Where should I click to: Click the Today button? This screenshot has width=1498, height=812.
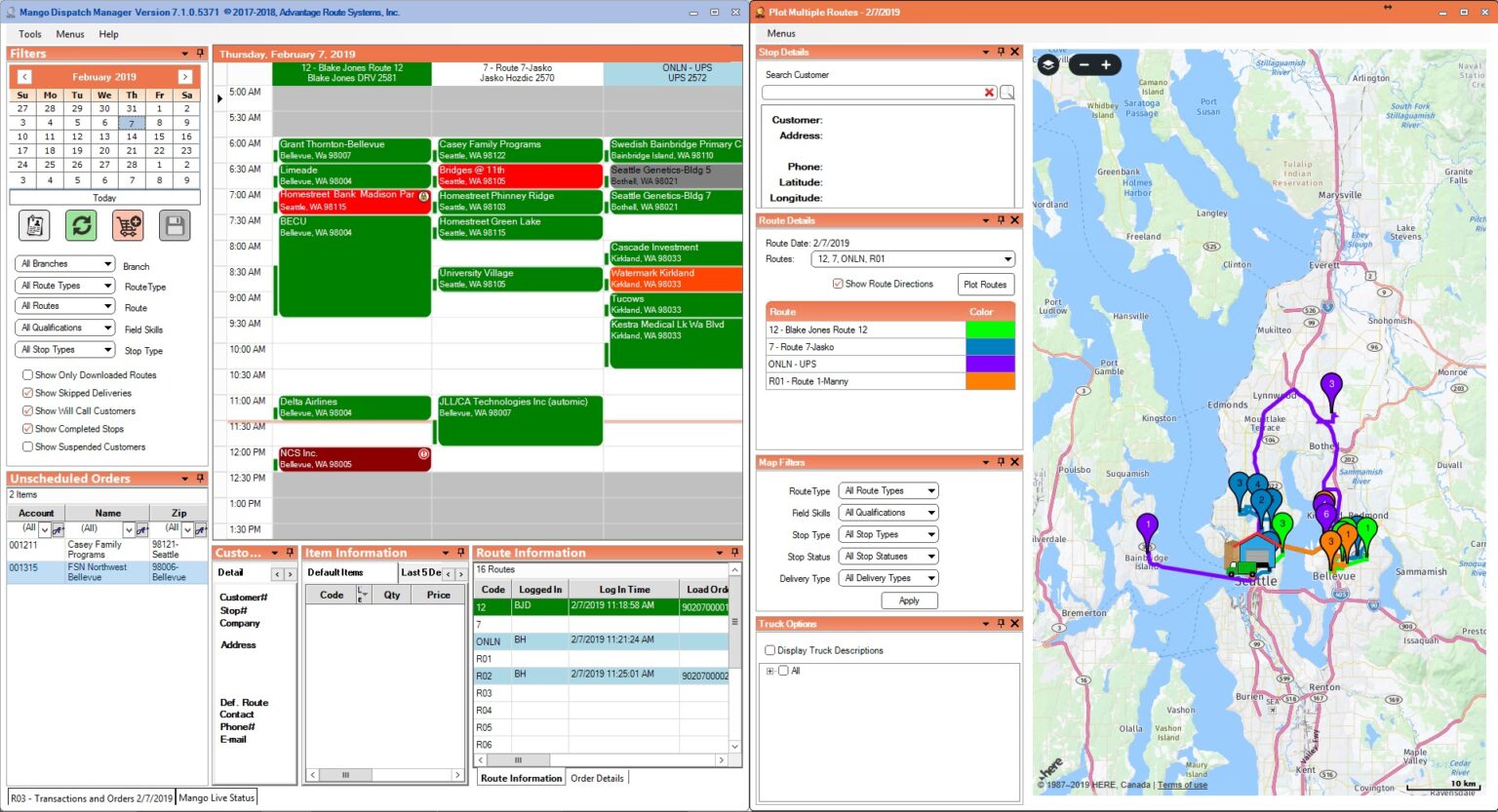point(104,198)
